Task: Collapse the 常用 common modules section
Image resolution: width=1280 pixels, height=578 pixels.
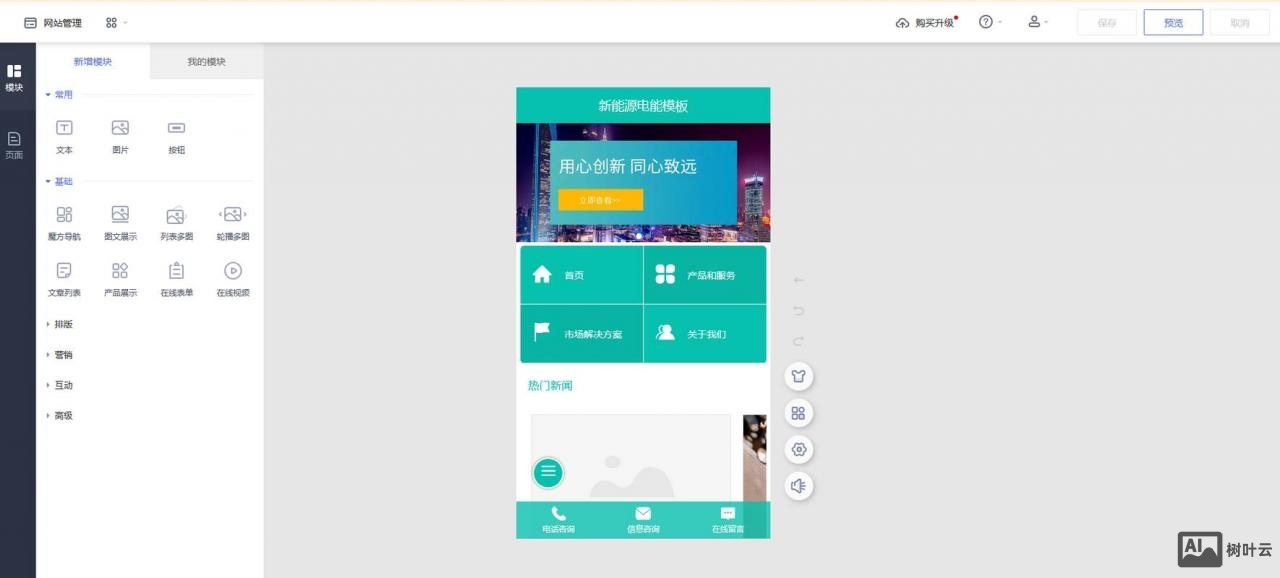Action: click(x=62, y=95)
